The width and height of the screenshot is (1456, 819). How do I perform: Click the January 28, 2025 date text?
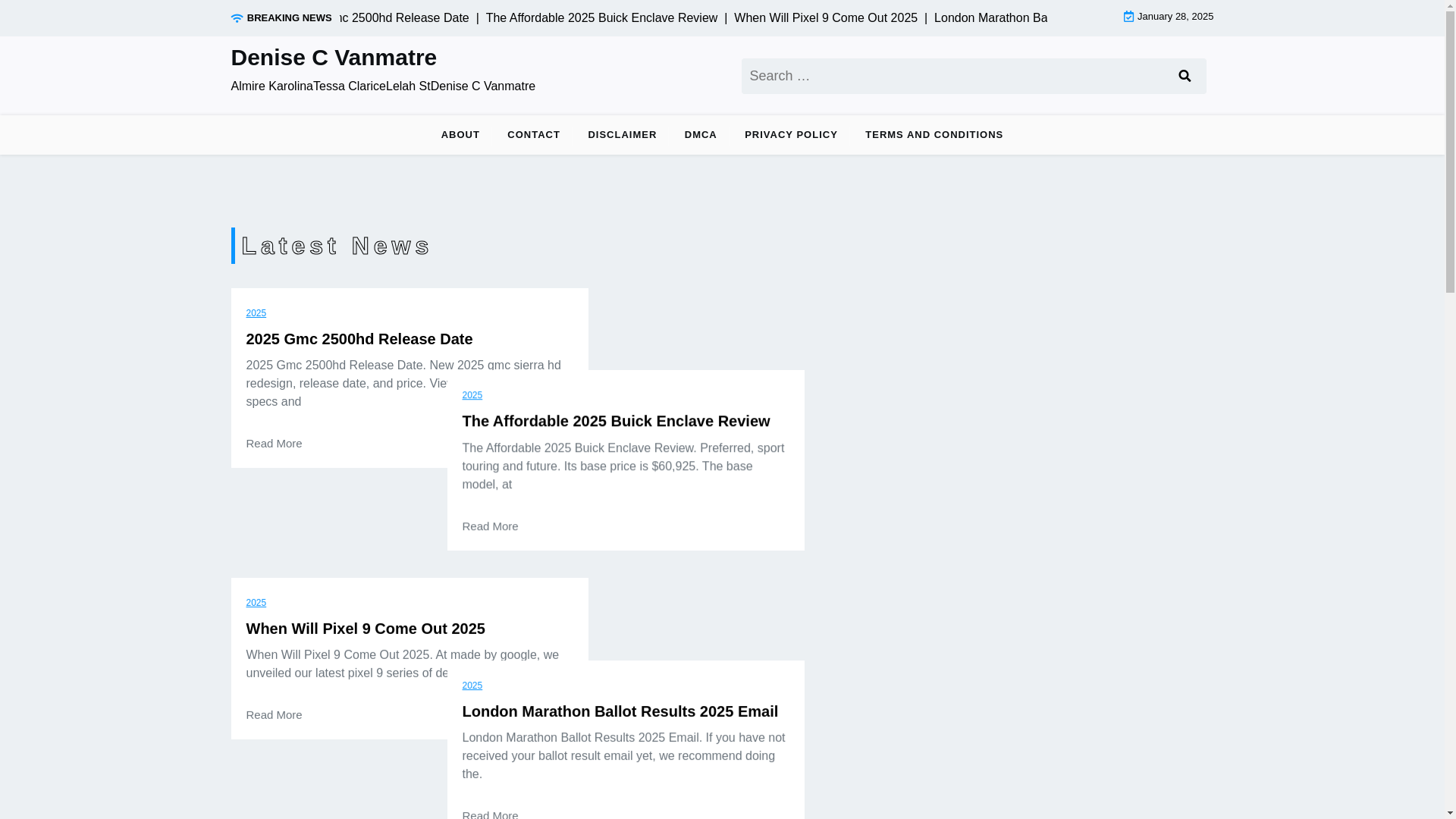tap(1175, 17)
